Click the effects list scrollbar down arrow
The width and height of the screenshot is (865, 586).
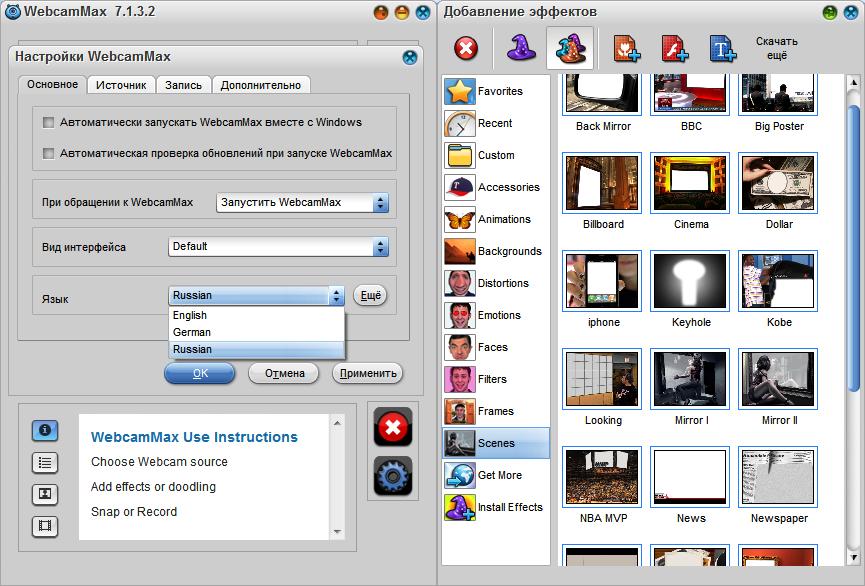(x=853, y=557)
